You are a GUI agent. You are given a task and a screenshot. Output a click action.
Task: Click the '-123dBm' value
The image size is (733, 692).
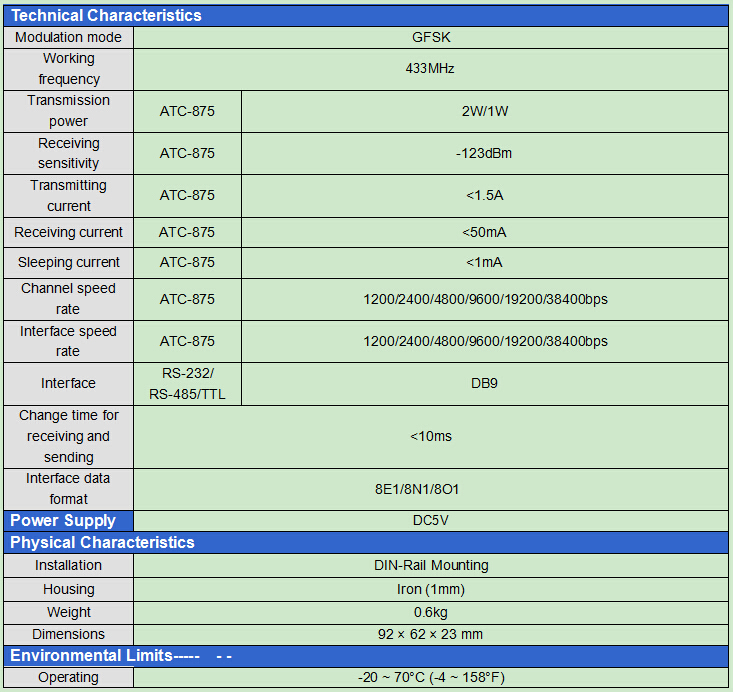pyautogui.click(x=484, y=153)
